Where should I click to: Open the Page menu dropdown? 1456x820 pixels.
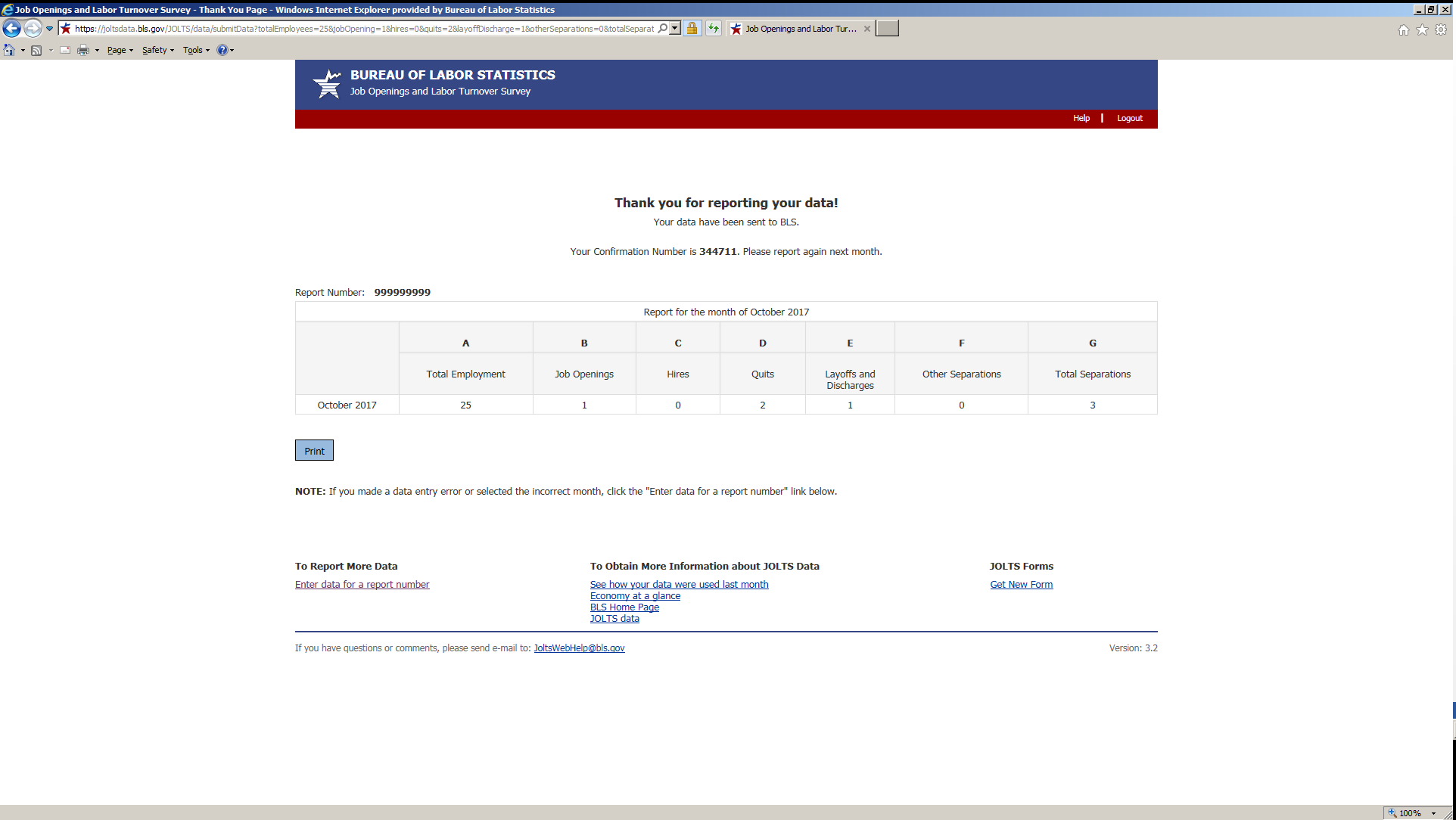point(120,50)
